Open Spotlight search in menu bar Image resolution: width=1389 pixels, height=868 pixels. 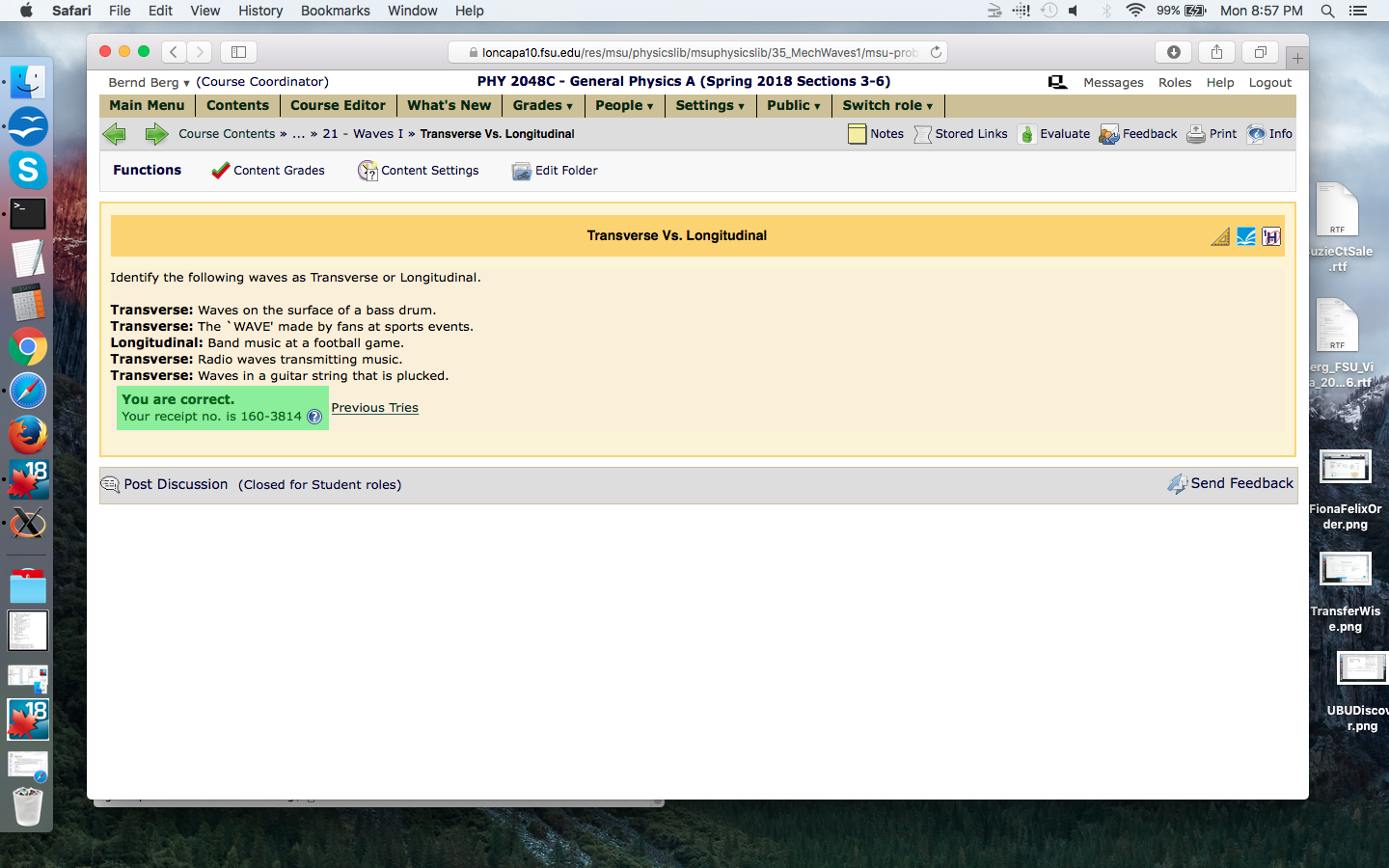pyautogui.click(x=1328, y=11)
